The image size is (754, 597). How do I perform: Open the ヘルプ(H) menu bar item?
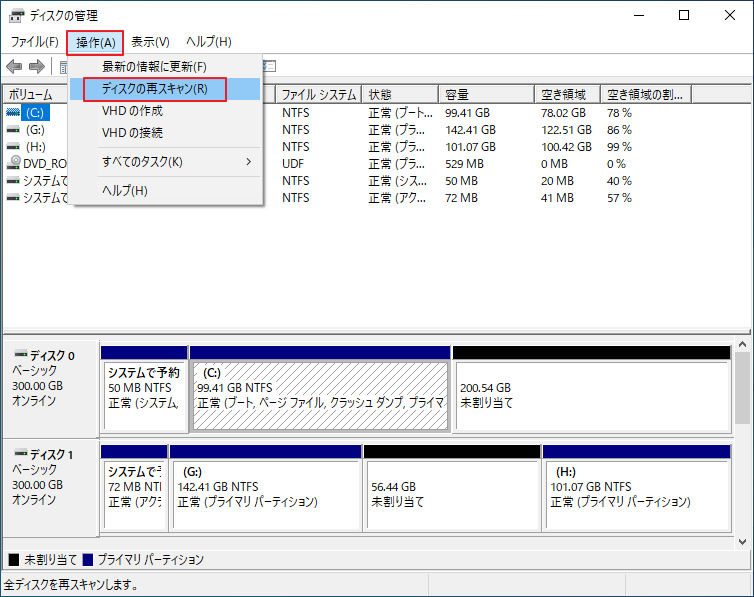(x=209, y=42)
